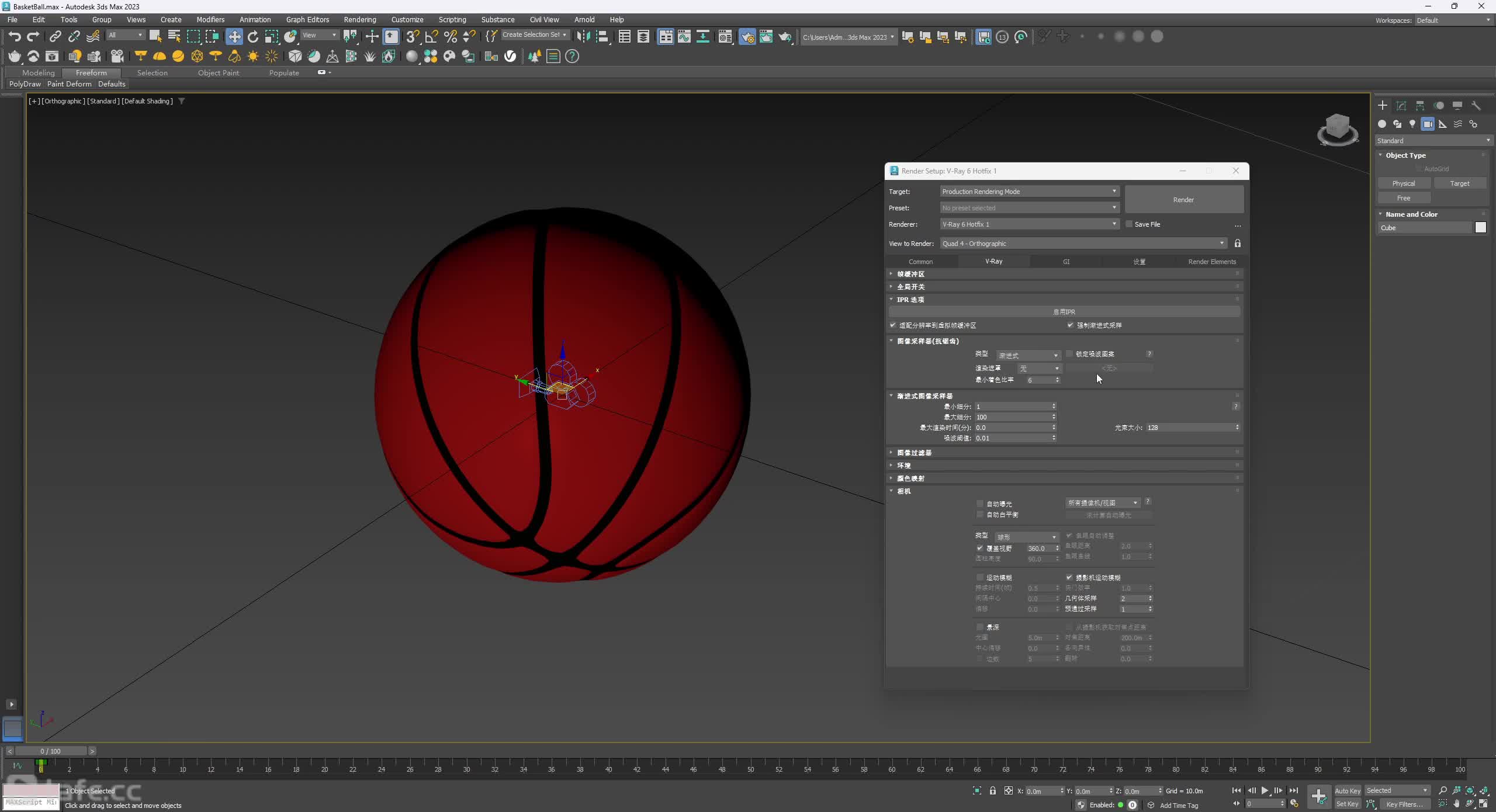Collapse the 相机 rollout
This screenshot has width=1496, height=812.
pos(1064,491)
